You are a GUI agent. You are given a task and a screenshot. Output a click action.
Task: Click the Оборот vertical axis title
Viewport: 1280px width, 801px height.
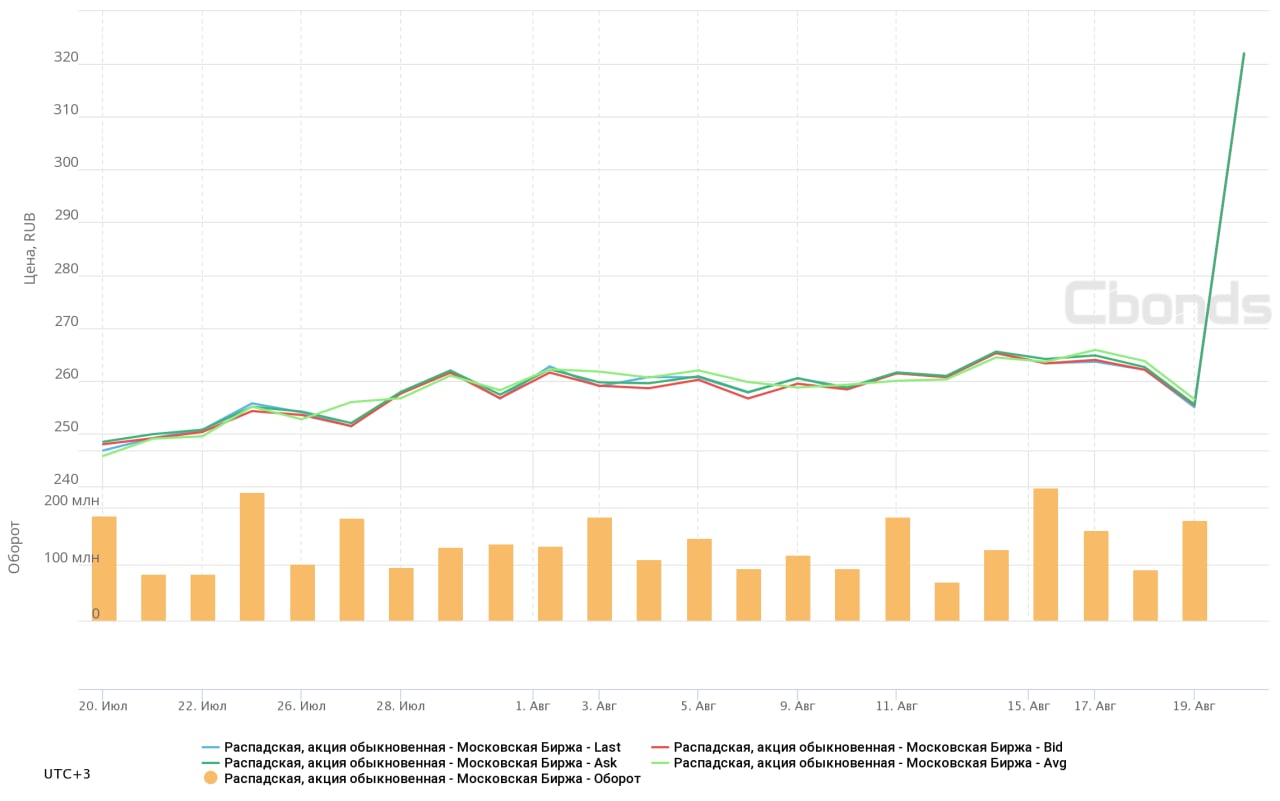coord(15,546)
